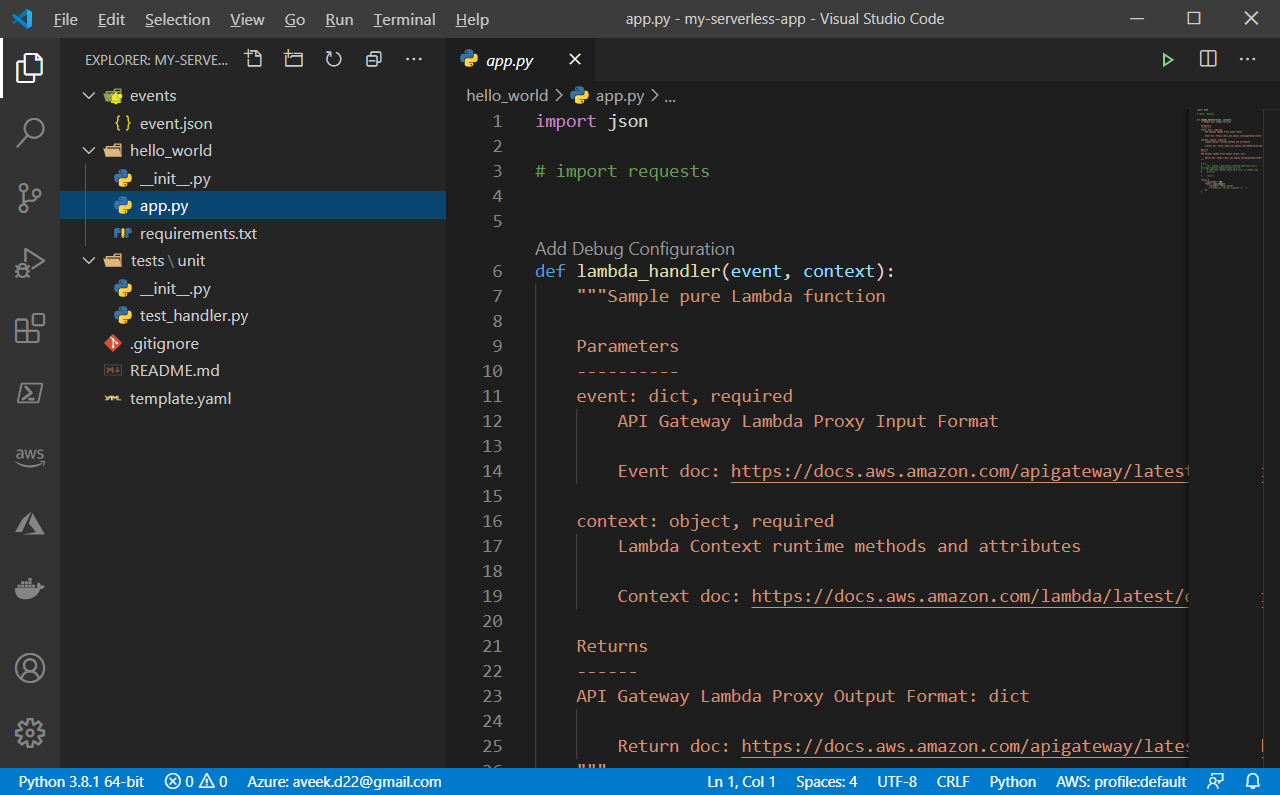This screenshot has width=1280, height=795.
Task: Collapse the hello_world folder
Action: coord(90,151)
